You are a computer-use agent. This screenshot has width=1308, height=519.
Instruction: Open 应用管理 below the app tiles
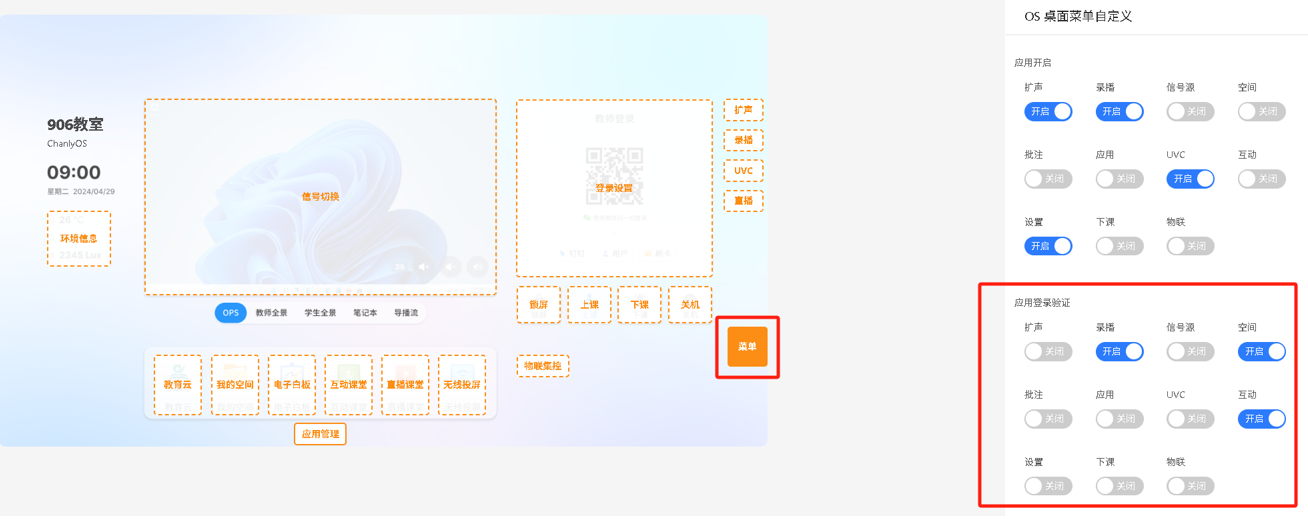pyautogui.click(x=320, y=434)
